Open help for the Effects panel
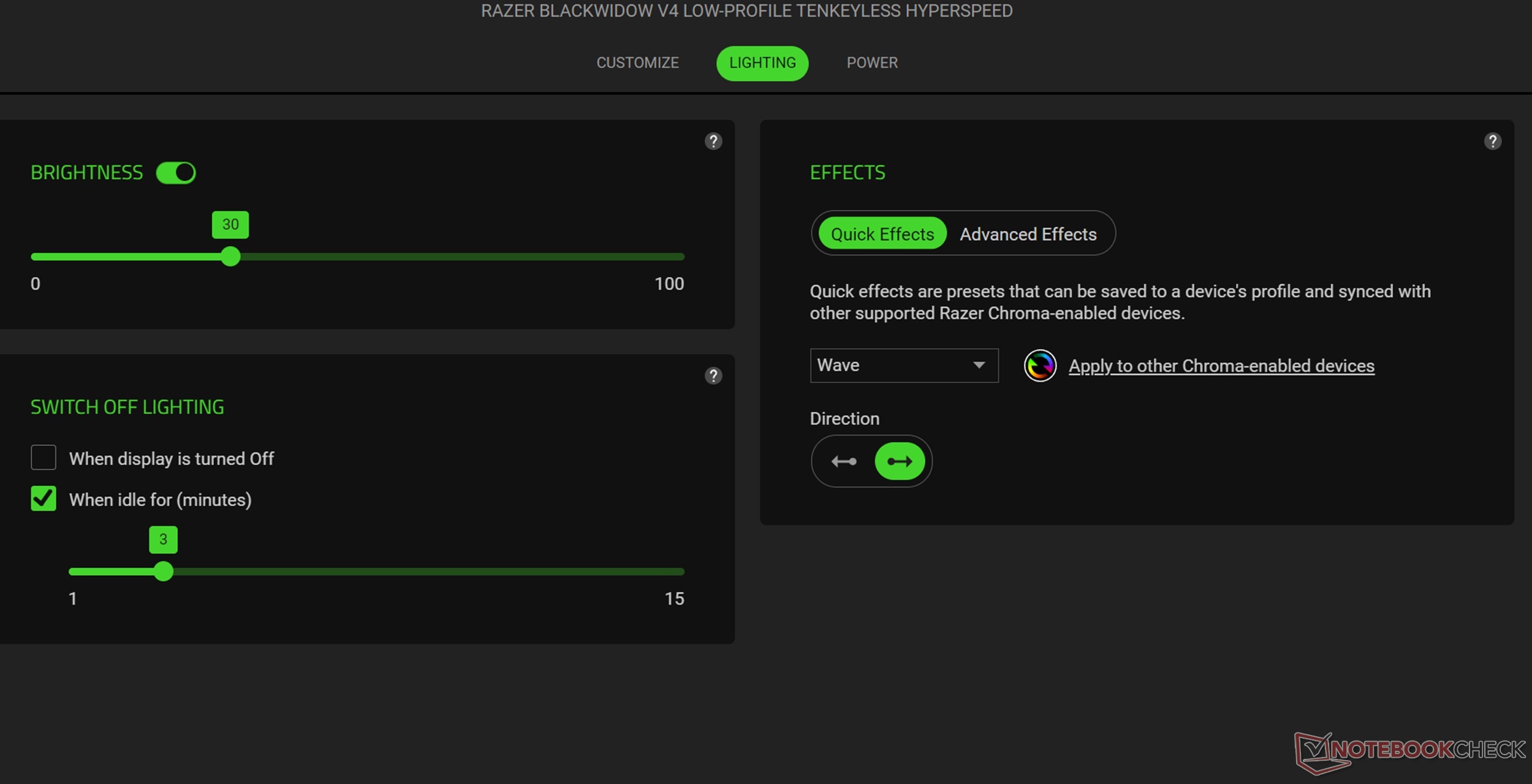This screenshot has width=1532, height=784. (1492, 141)
